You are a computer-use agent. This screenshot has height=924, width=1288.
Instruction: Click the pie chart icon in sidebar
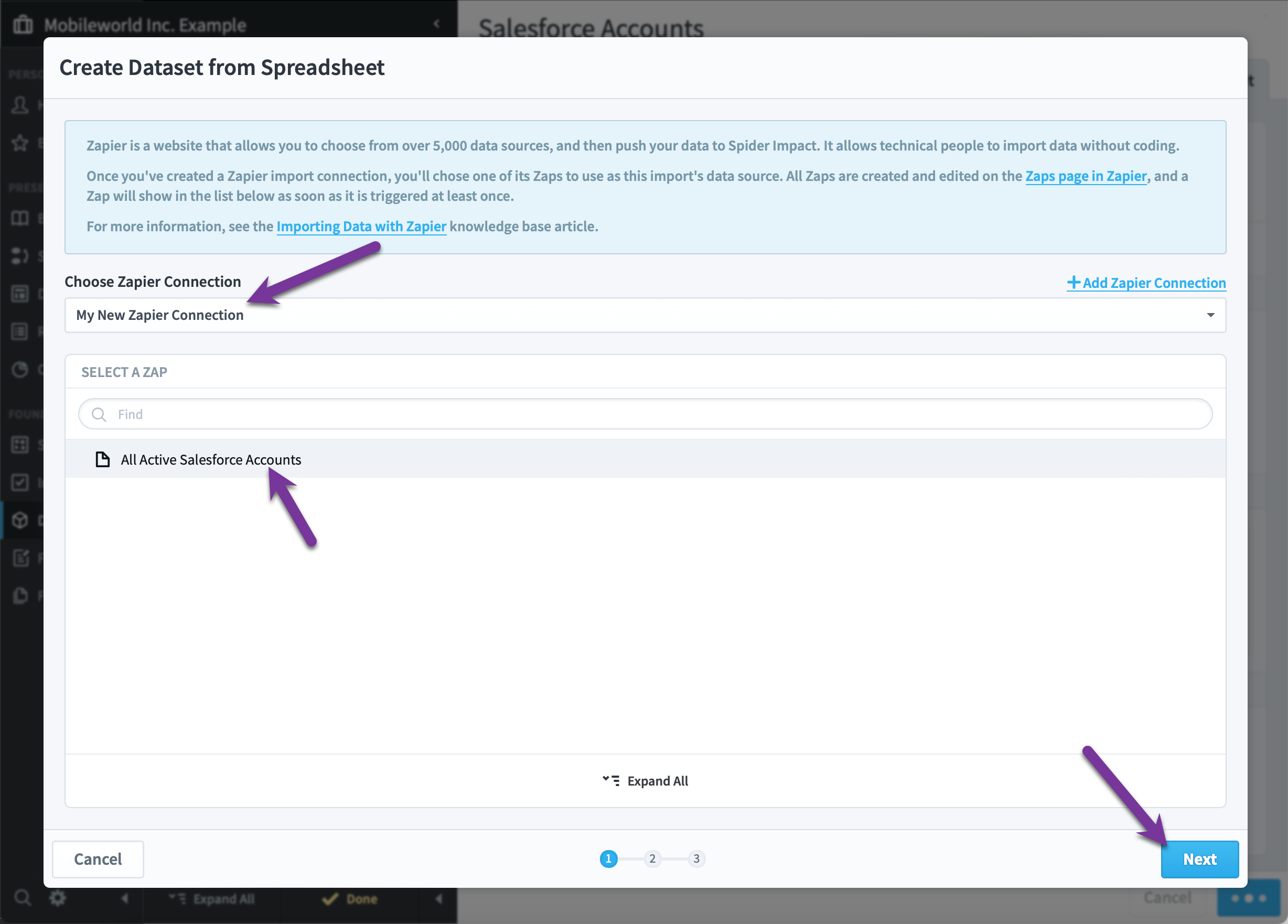coord(20,369)
